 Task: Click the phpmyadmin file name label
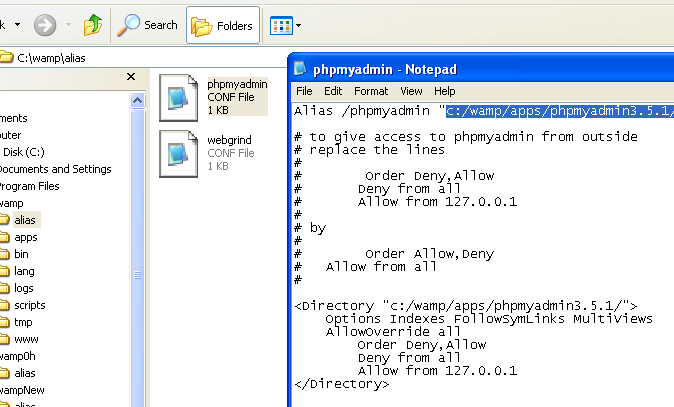pyautogui.click(x=237, y=84)
